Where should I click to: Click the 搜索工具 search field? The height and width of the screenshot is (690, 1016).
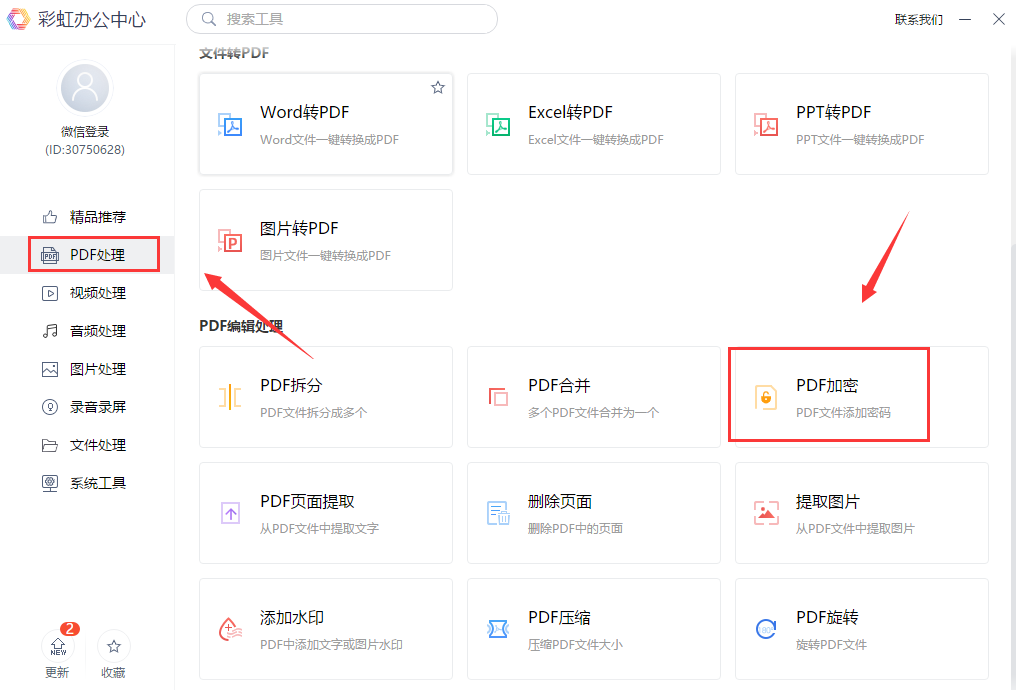click(341, 19)
